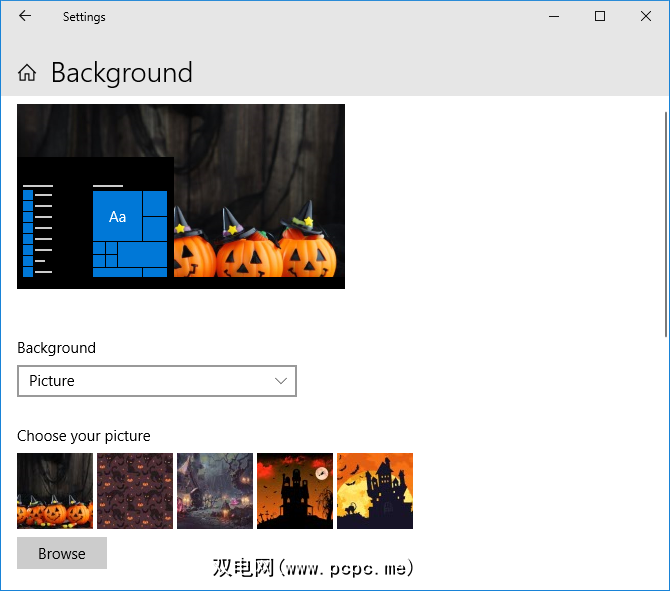Image resolution: width=670 pixels, height=591 pixels.
Task: Close the Settings window
Action: 646,16
